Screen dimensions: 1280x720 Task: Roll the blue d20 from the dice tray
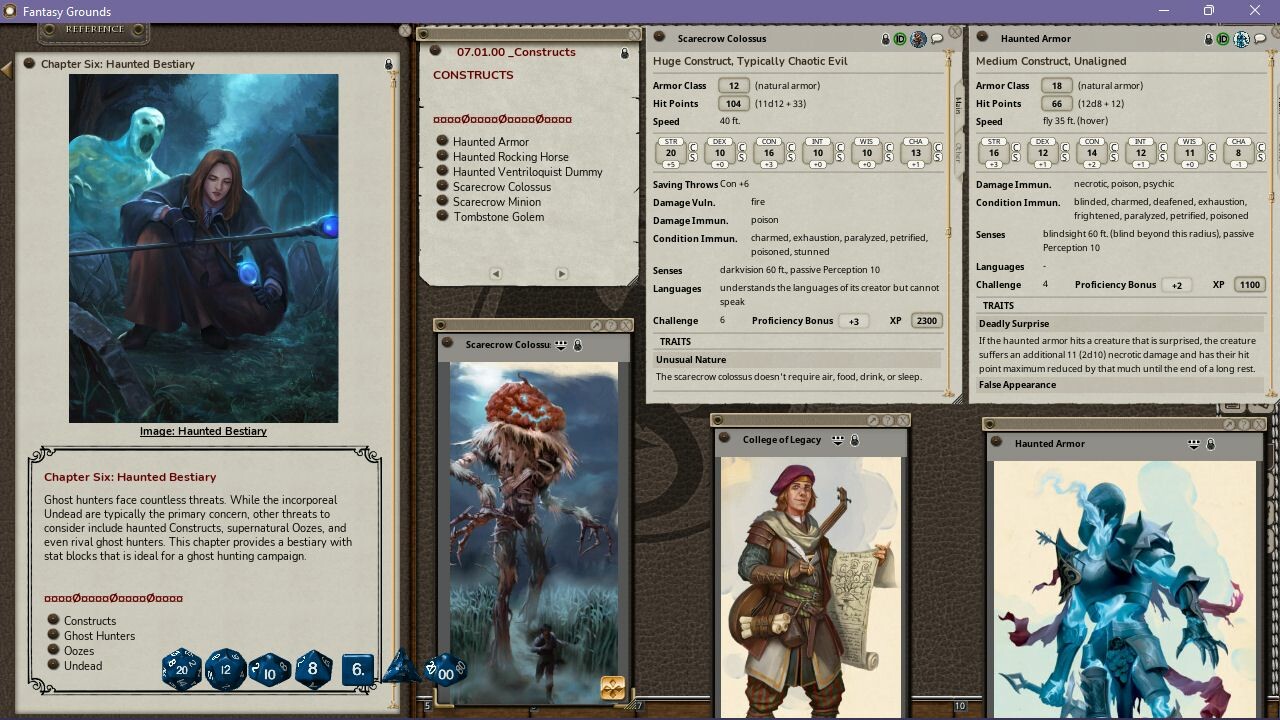[x=181, y=671]
